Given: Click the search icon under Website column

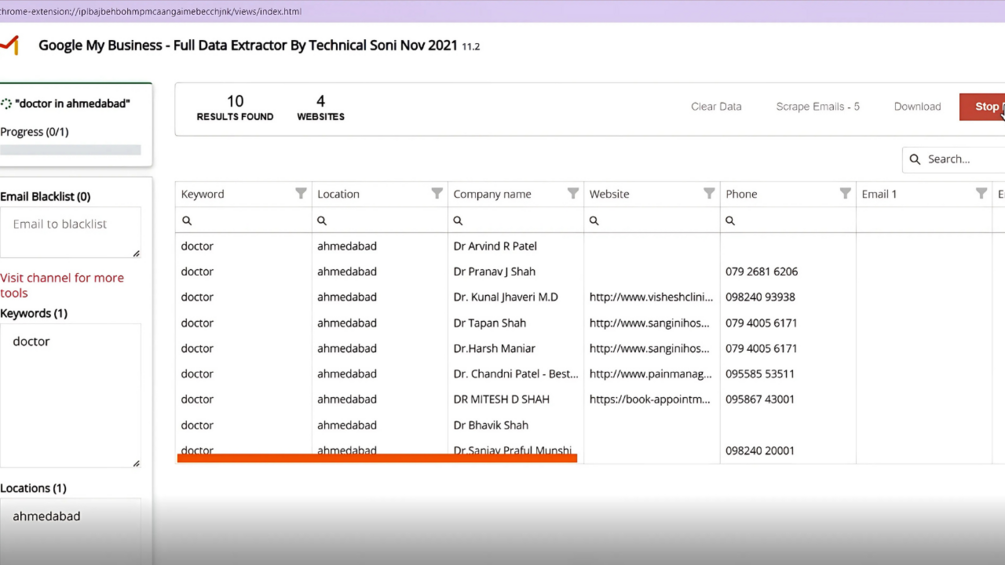Looking at the screenshot, I should [594, 220].
